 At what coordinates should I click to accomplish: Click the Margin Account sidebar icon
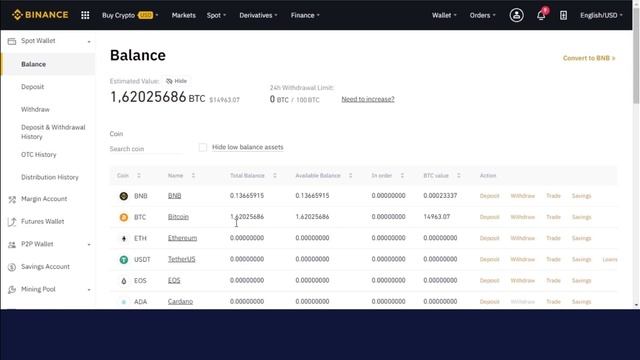click(12, 199)
